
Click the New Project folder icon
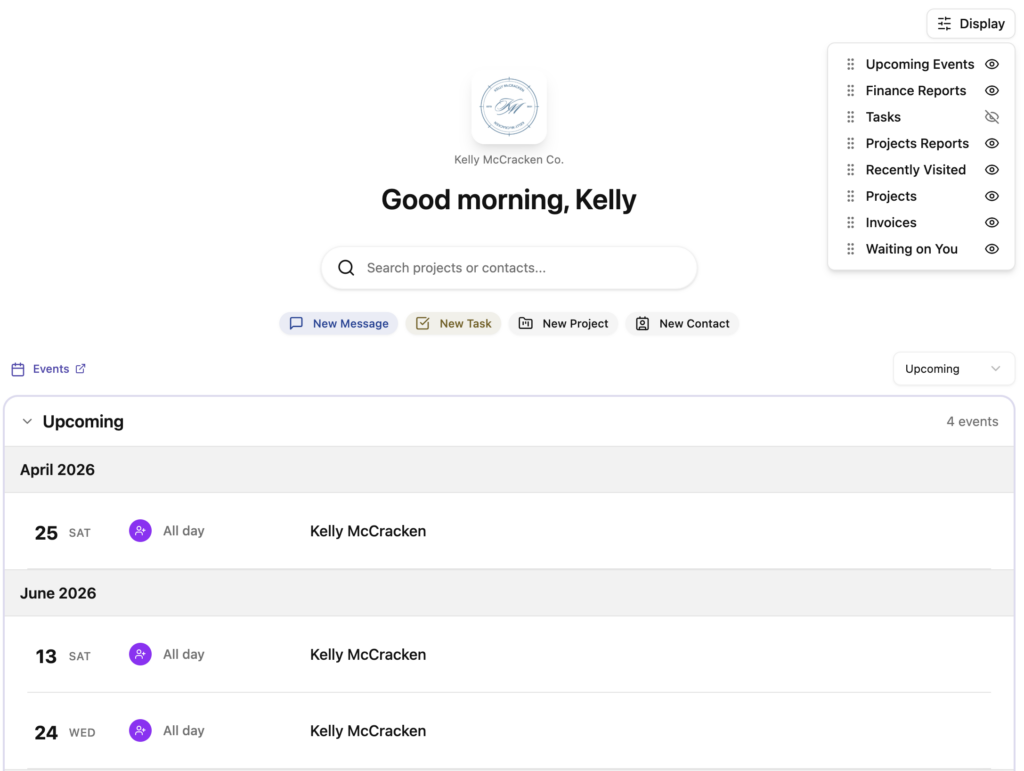click(x=526, y=323)
